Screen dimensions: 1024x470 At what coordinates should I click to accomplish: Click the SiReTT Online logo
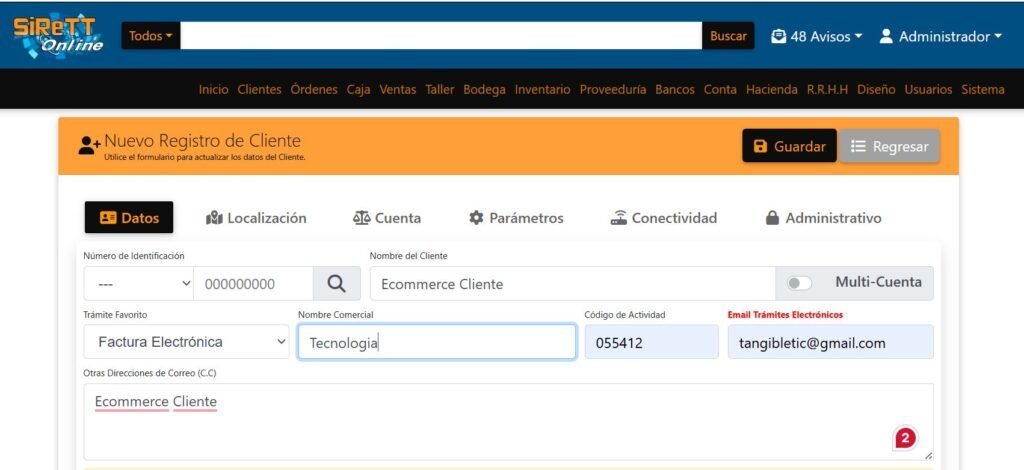(x=58, y=36)
